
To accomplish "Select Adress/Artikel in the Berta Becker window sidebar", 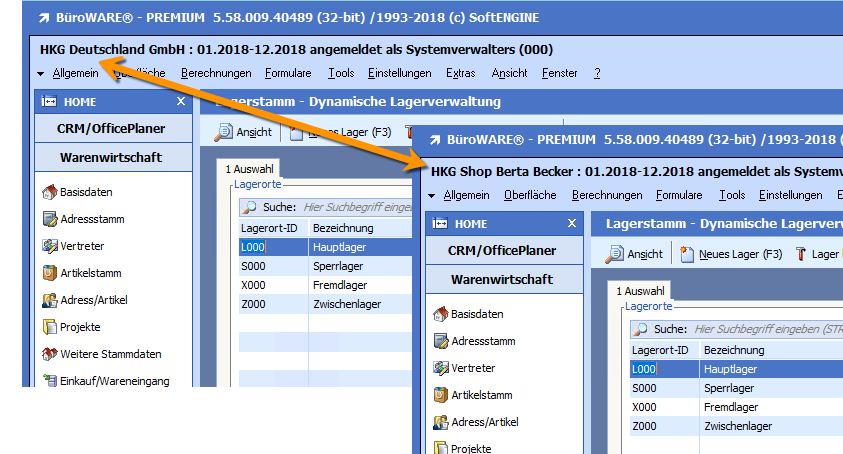I will (x=484, y=422).
